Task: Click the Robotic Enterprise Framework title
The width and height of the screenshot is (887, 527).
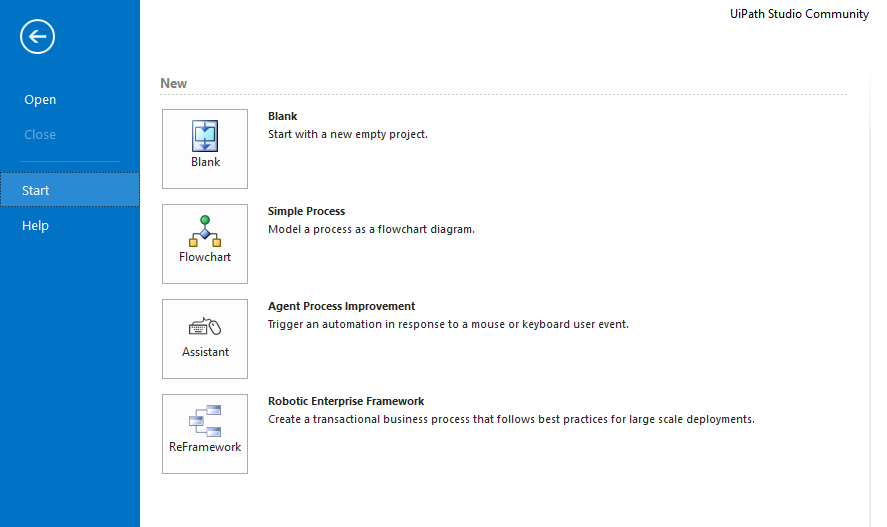Action: coord(346,402)
